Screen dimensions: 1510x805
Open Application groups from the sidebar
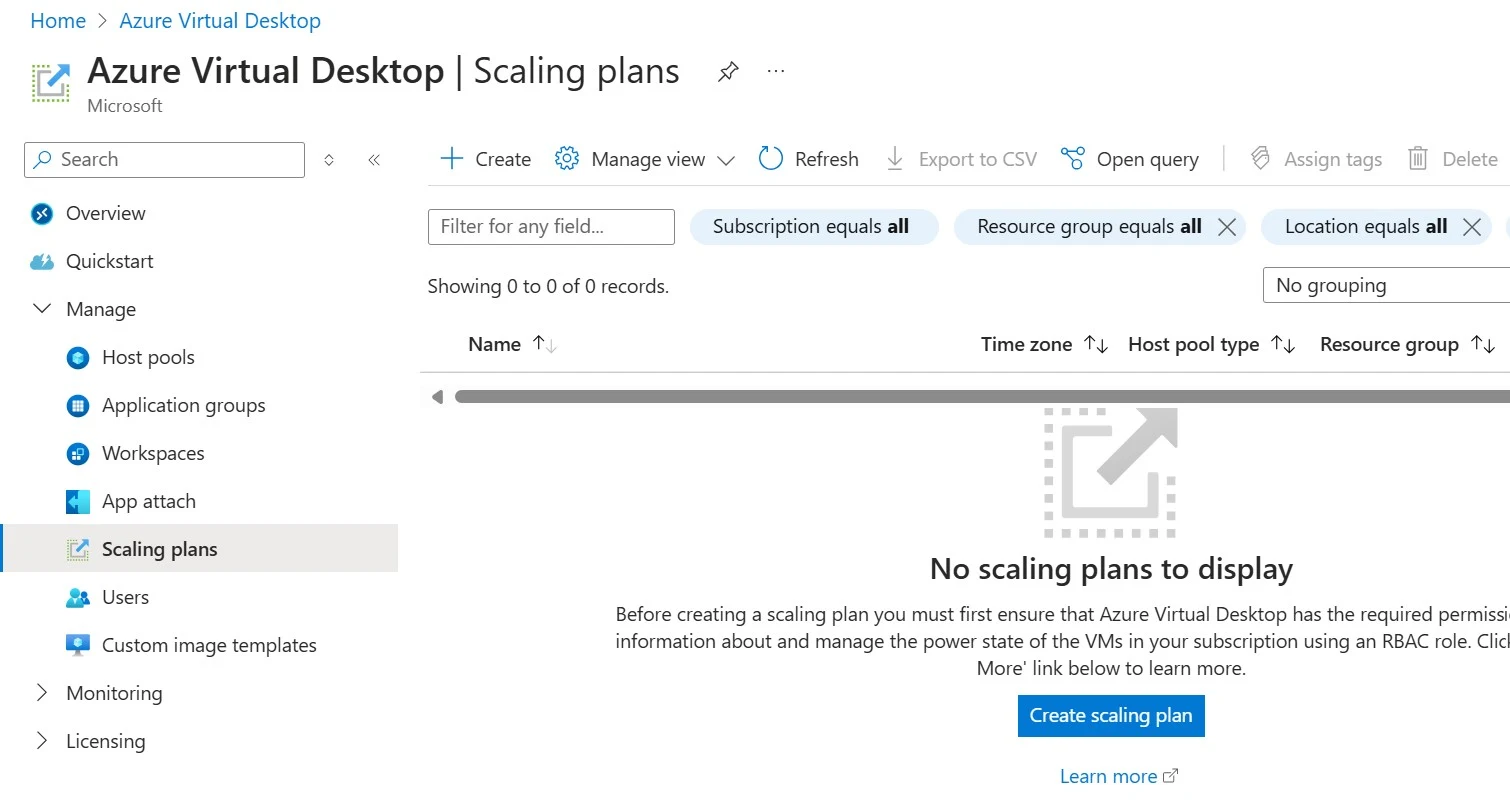coord(183,405)
